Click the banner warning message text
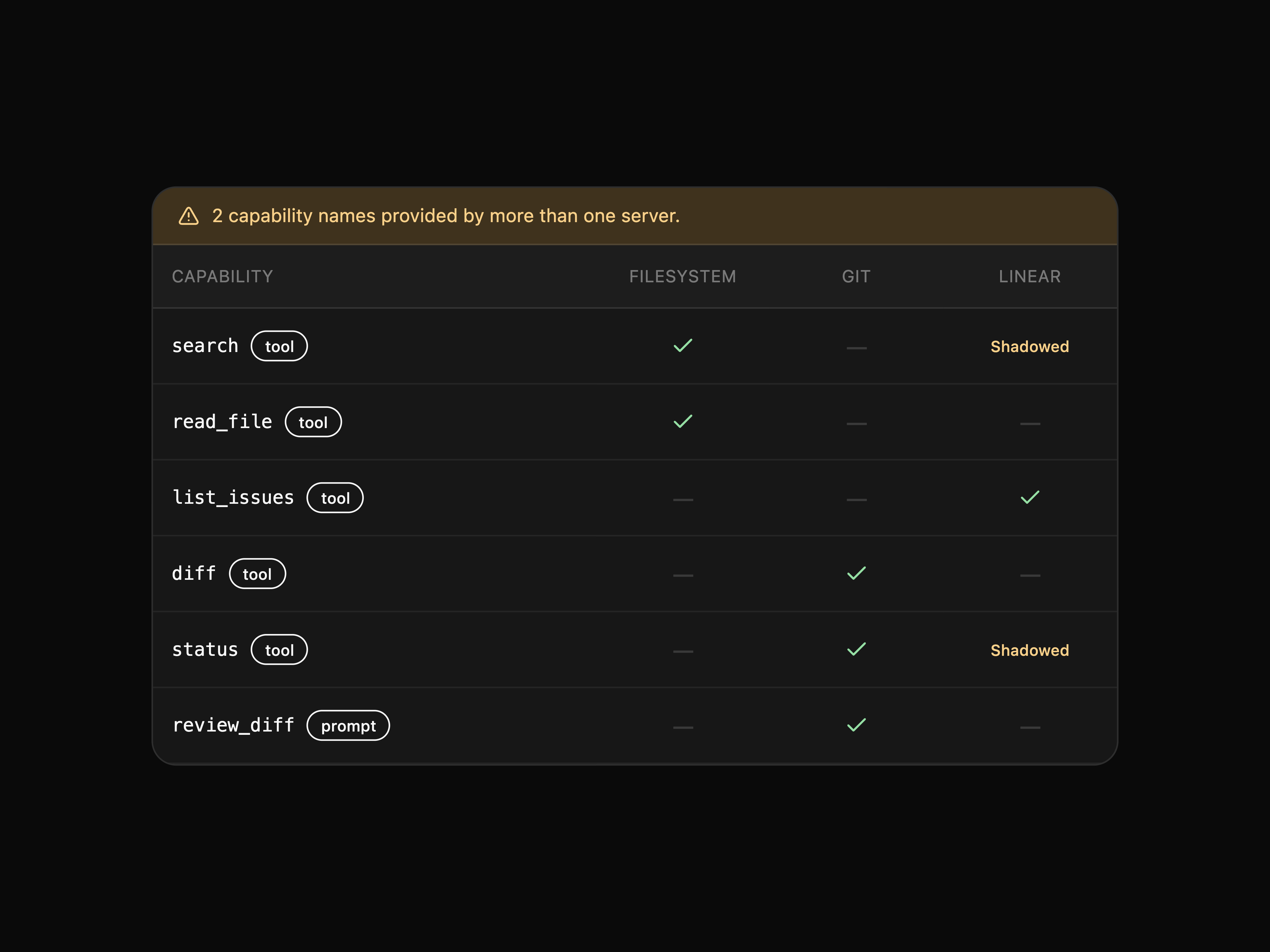 (445, 216)
